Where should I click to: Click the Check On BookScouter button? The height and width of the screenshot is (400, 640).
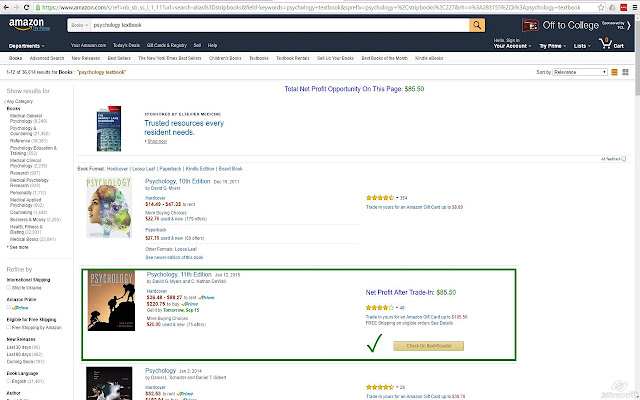click(429, 346)
